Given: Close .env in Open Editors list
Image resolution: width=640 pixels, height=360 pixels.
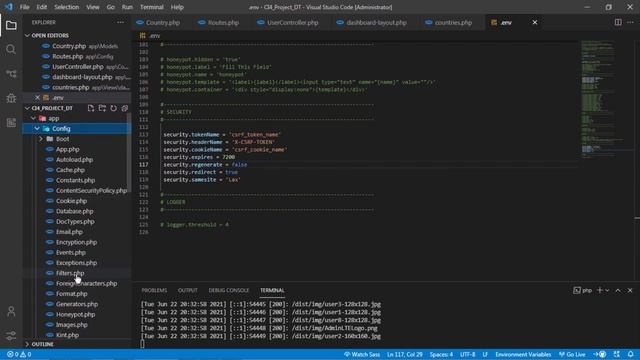Looking at the screenshot, I should tap(37, 98).
